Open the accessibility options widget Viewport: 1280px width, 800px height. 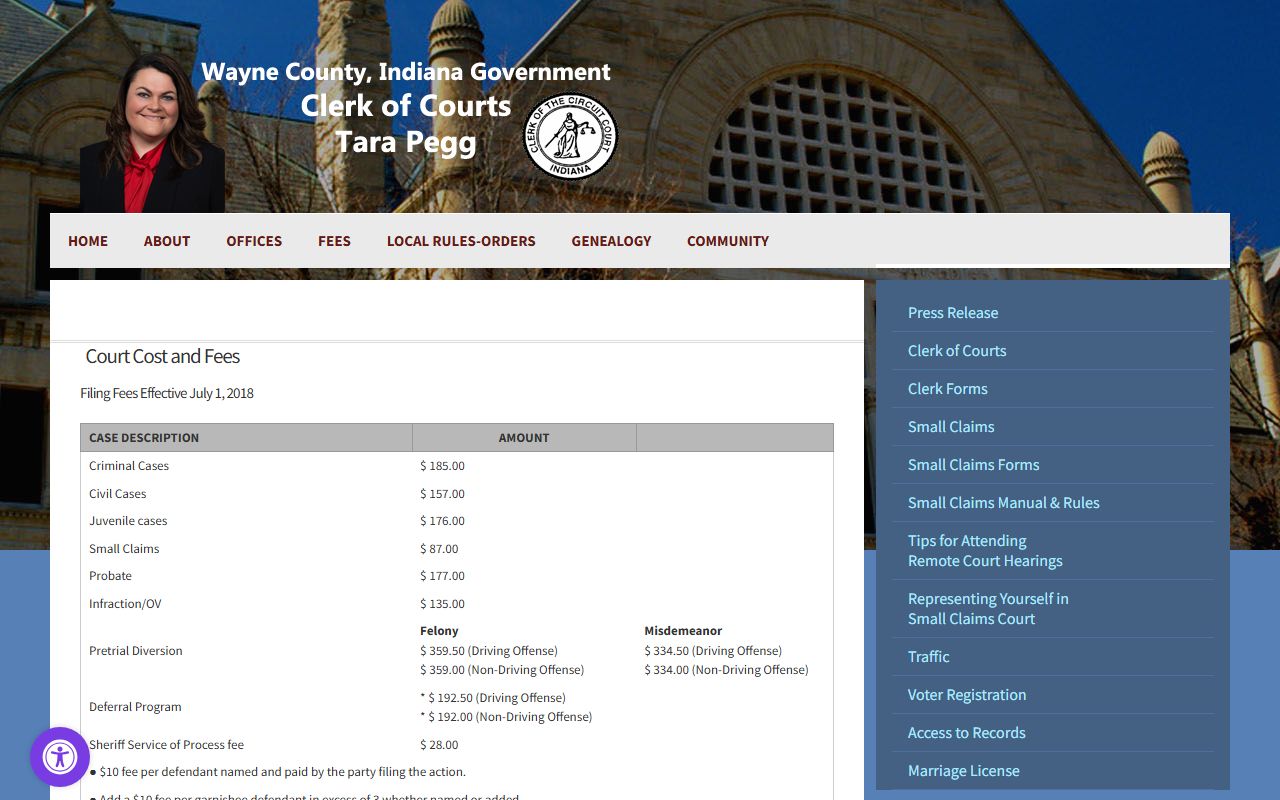coord(60,757)
